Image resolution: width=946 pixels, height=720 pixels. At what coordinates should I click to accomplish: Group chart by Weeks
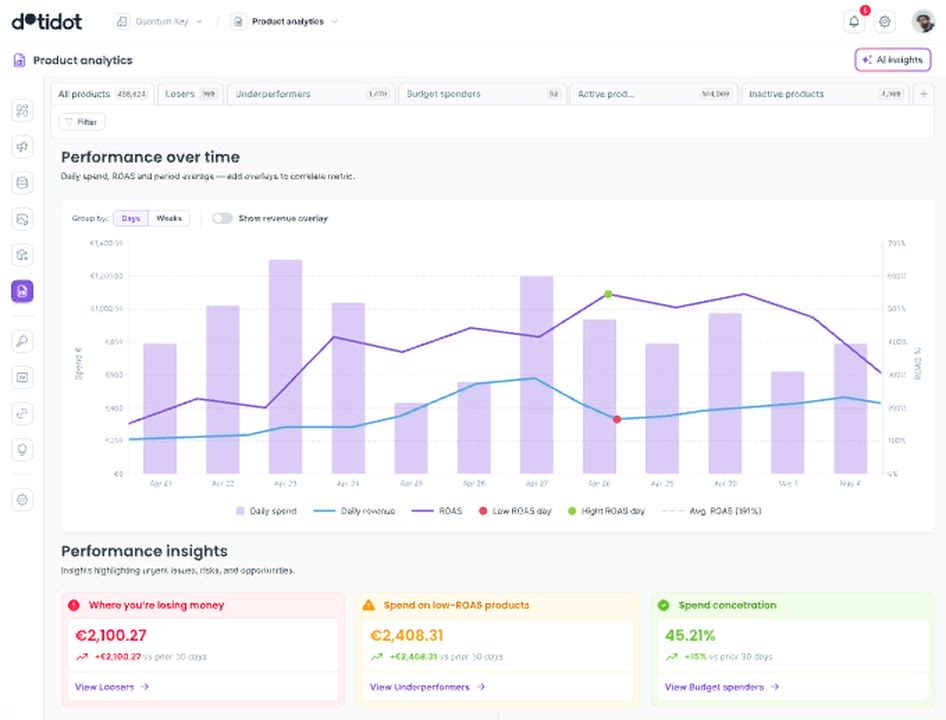tap(169, 218)
